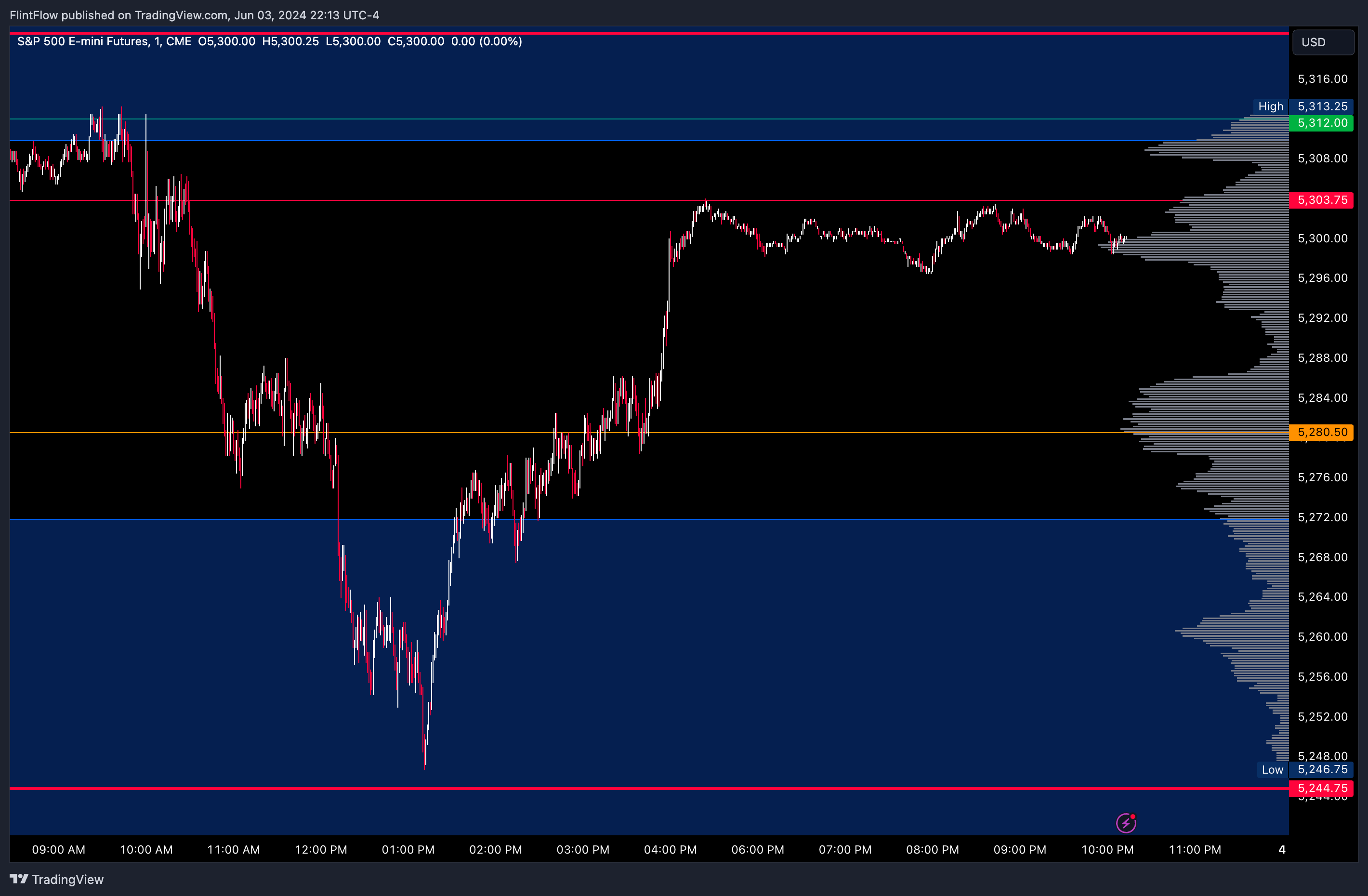
Task: Click the 5,312.00 green price label
Action: [x=1321, y=123]
